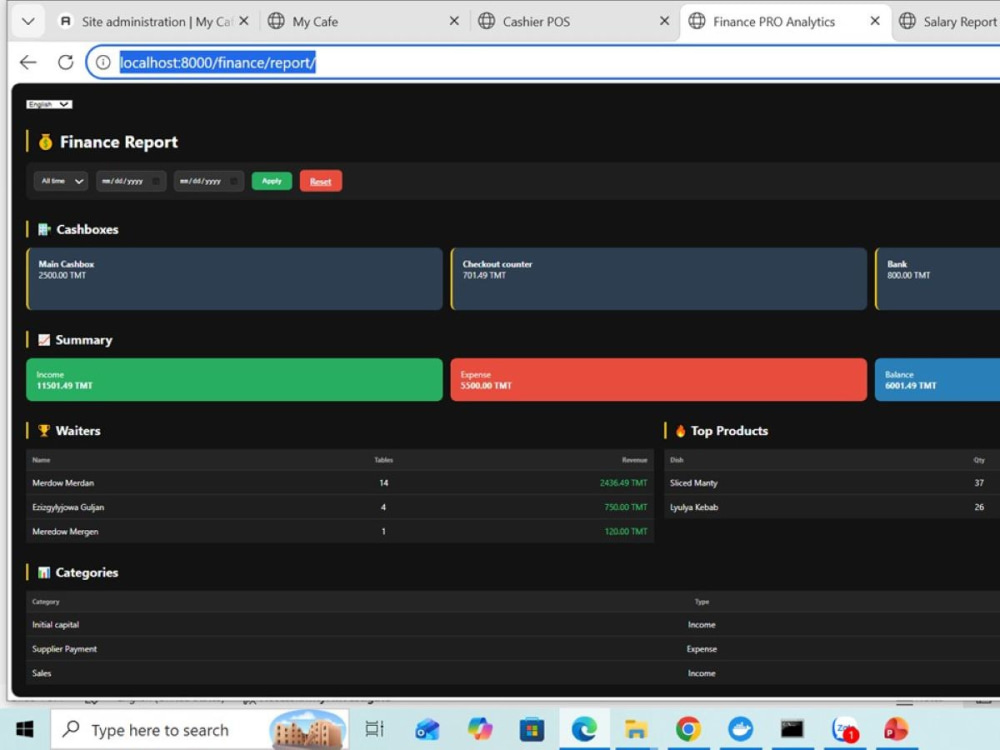This screenshot has height=750, width=1000.
Task: Select the Finance PRO Analytics tab
Action: [x=784, y=22]
